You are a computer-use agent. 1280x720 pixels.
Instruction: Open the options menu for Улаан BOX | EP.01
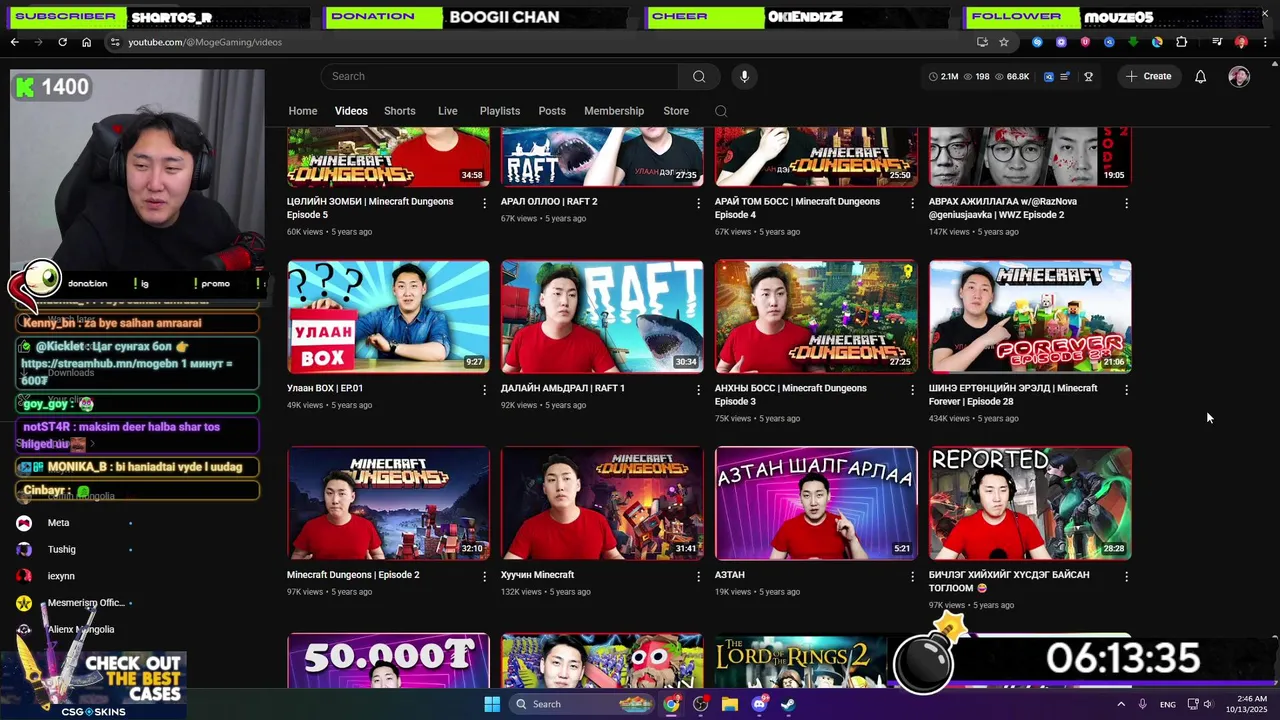point(485,389)
